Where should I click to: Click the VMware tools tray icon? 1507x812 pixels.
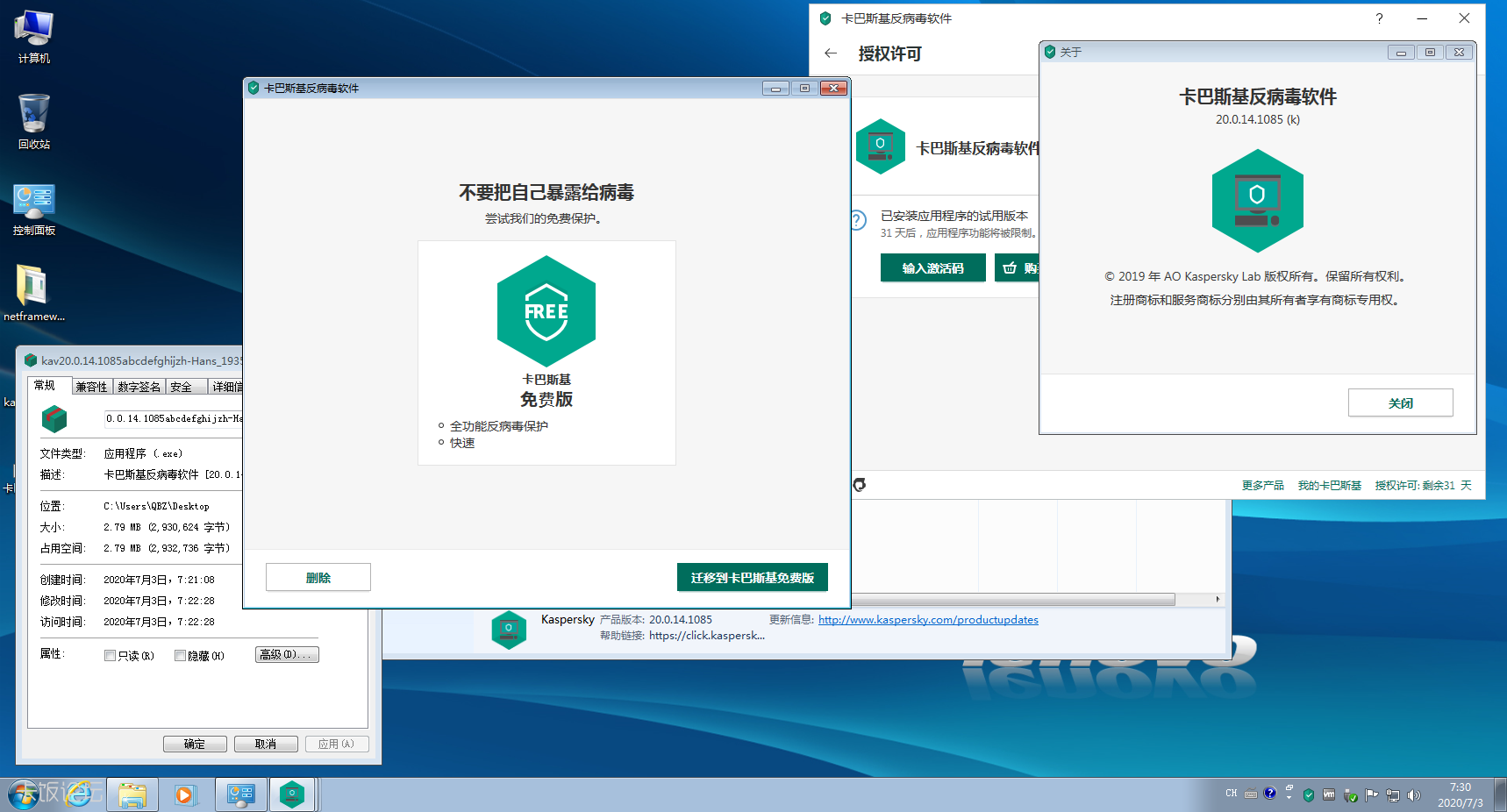1329,795
